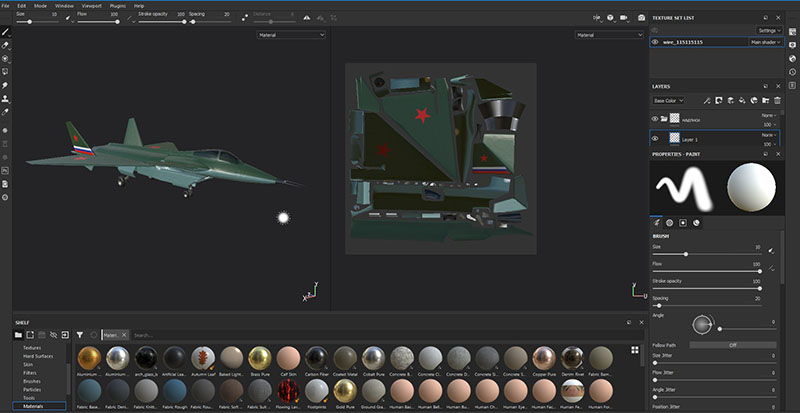800x413 pixels.
Task: Select Brushes category in Shelf
Action: tap(32, 382)
